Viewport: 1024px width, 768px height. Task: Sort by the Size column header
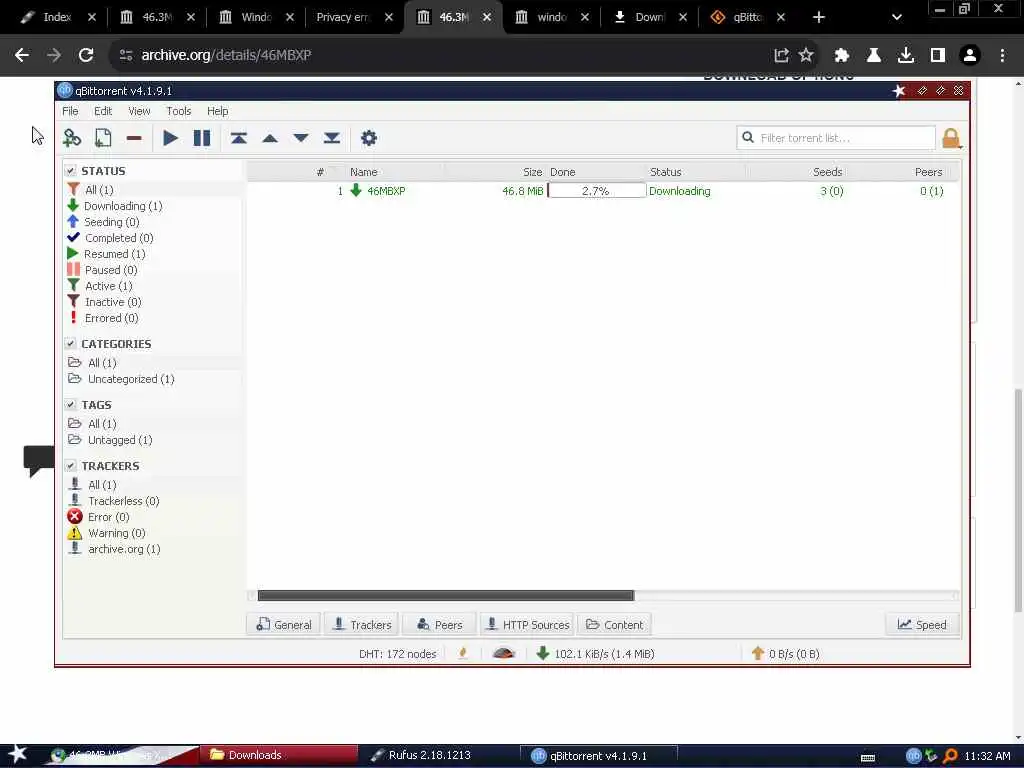pos(532,172)
